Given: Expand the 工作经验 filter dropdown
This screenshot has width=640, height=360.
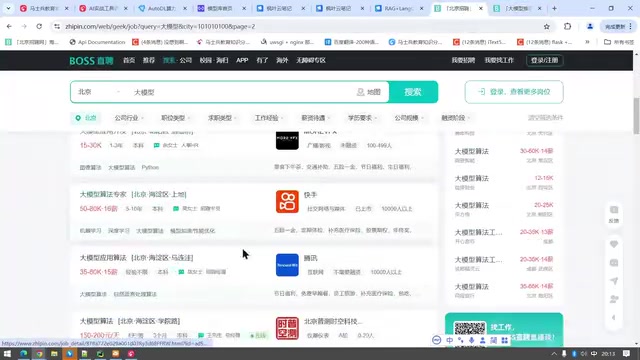Looking at the screenshot, I should tap(269, 118).
